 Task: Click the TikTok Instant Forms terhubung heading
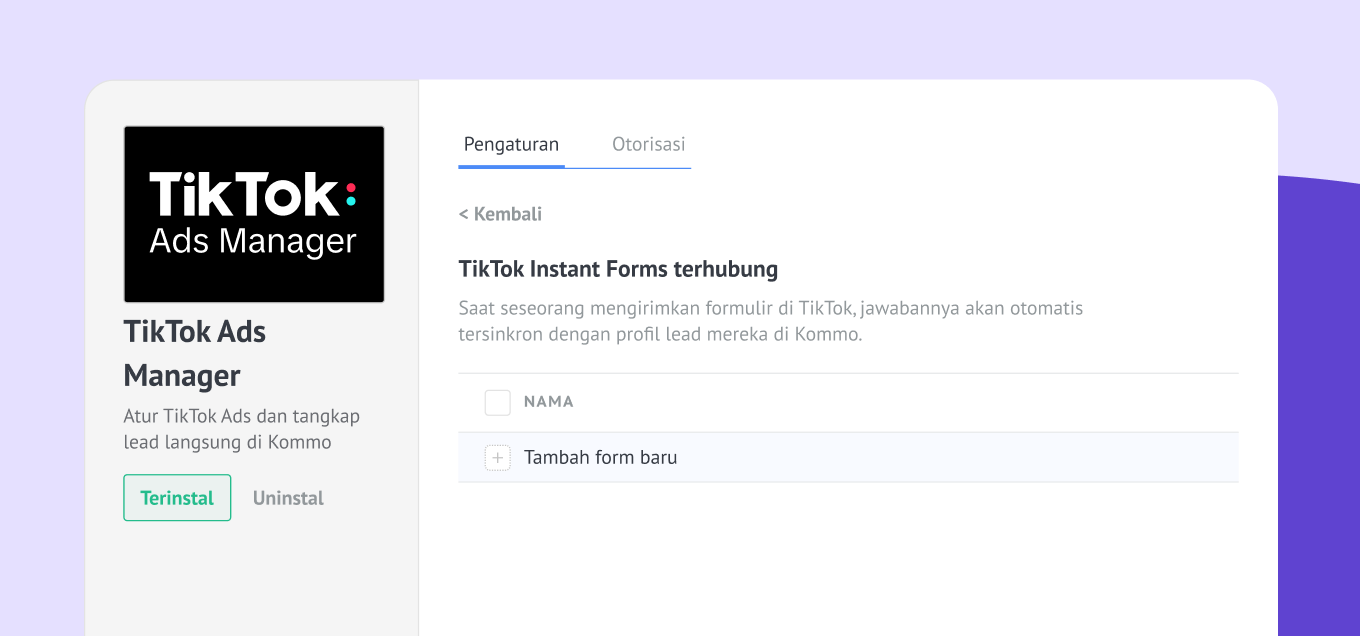pos(618,269)
